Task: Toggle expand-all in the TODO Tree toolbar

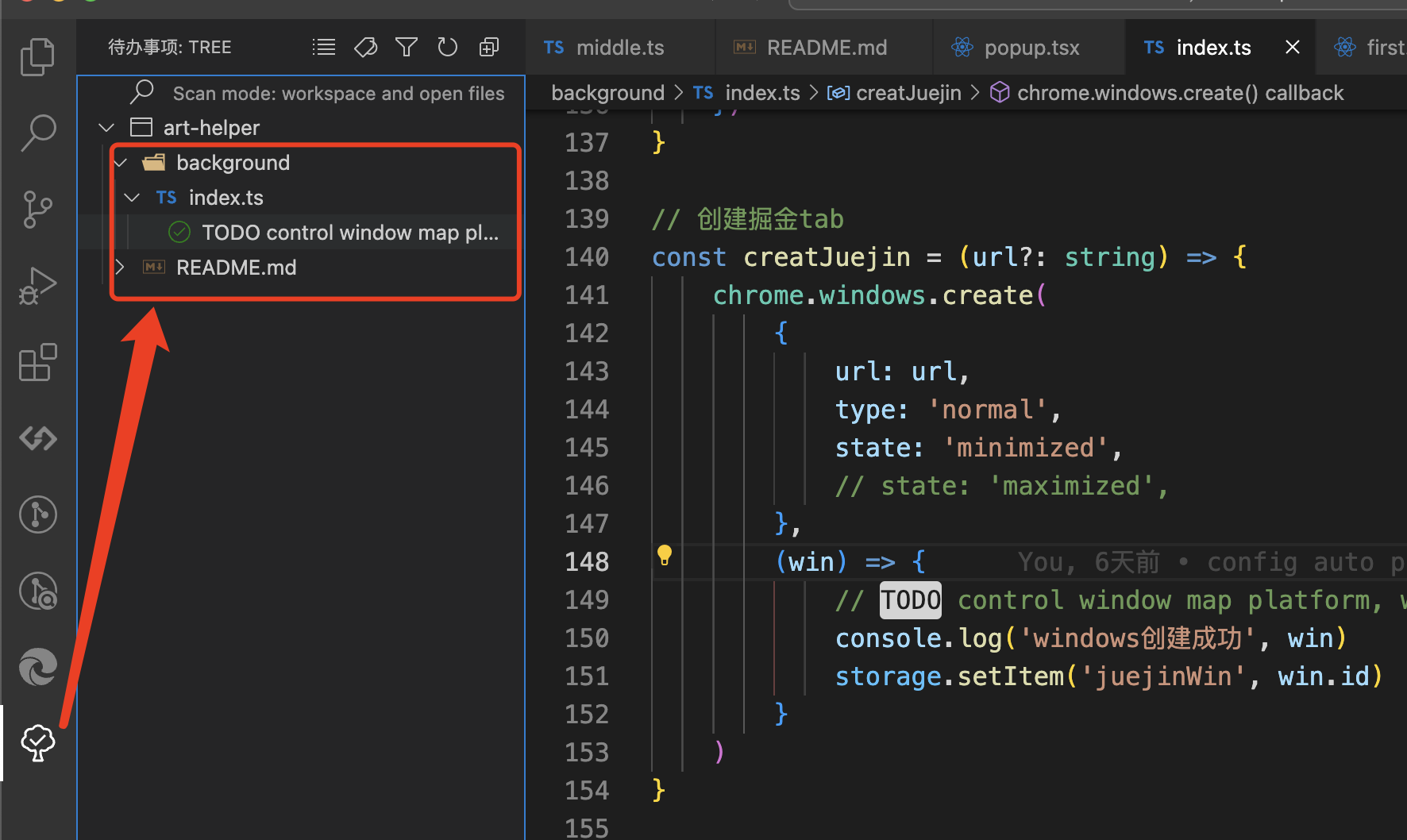Action: point(488,47)
